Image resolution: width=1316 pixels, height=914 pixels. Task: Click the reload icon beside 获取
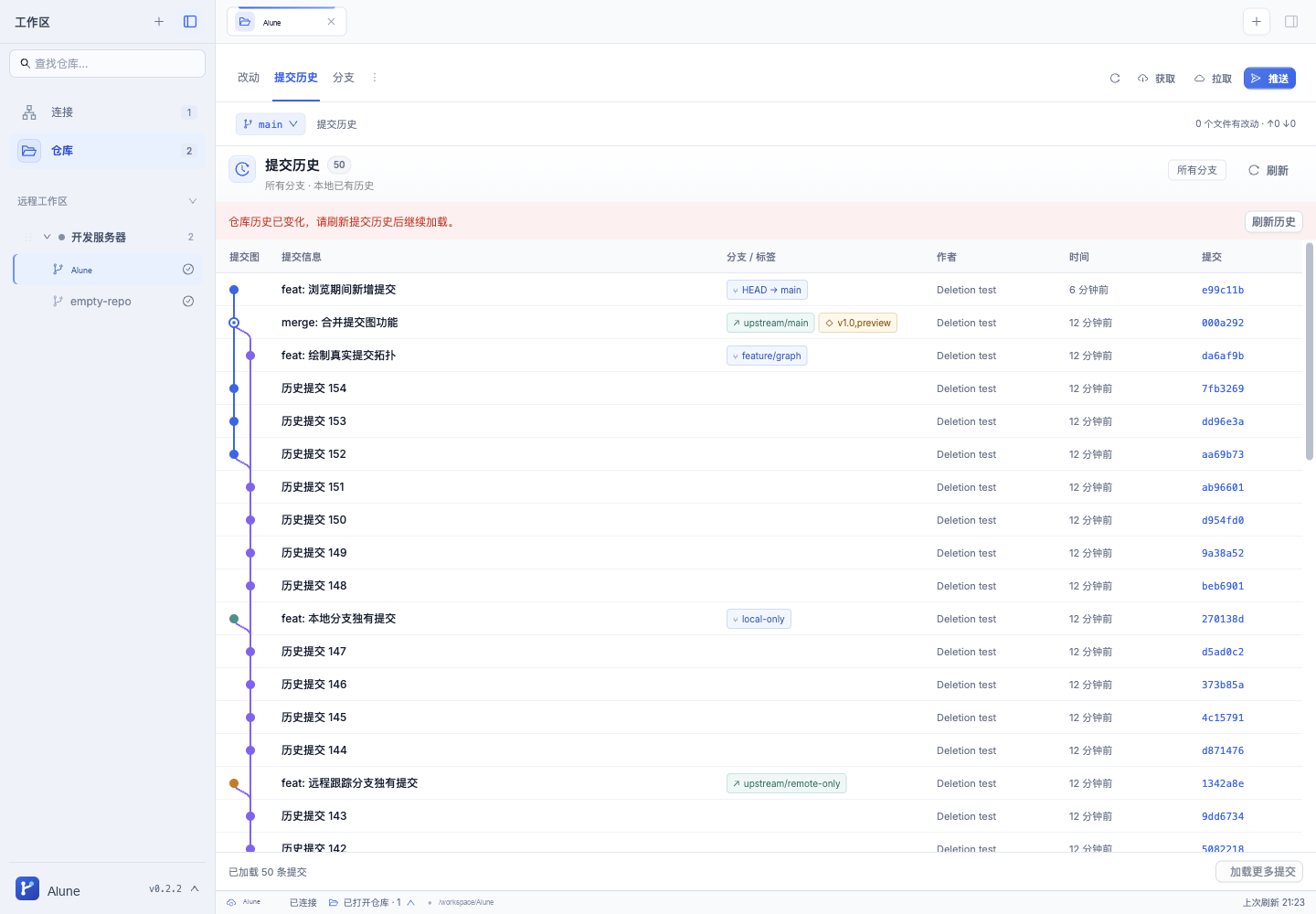(x=1115, y=79)
